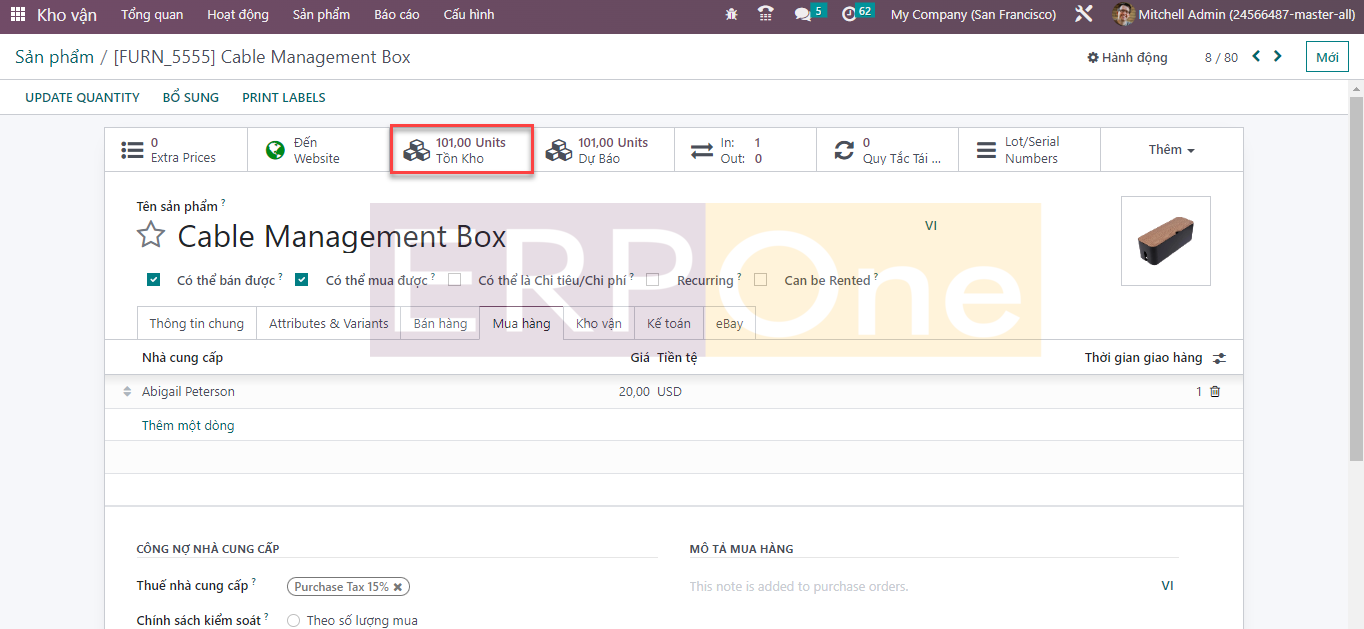Expand the 'Thêm' dropdown button
1364x629 pixels.
1171,150
